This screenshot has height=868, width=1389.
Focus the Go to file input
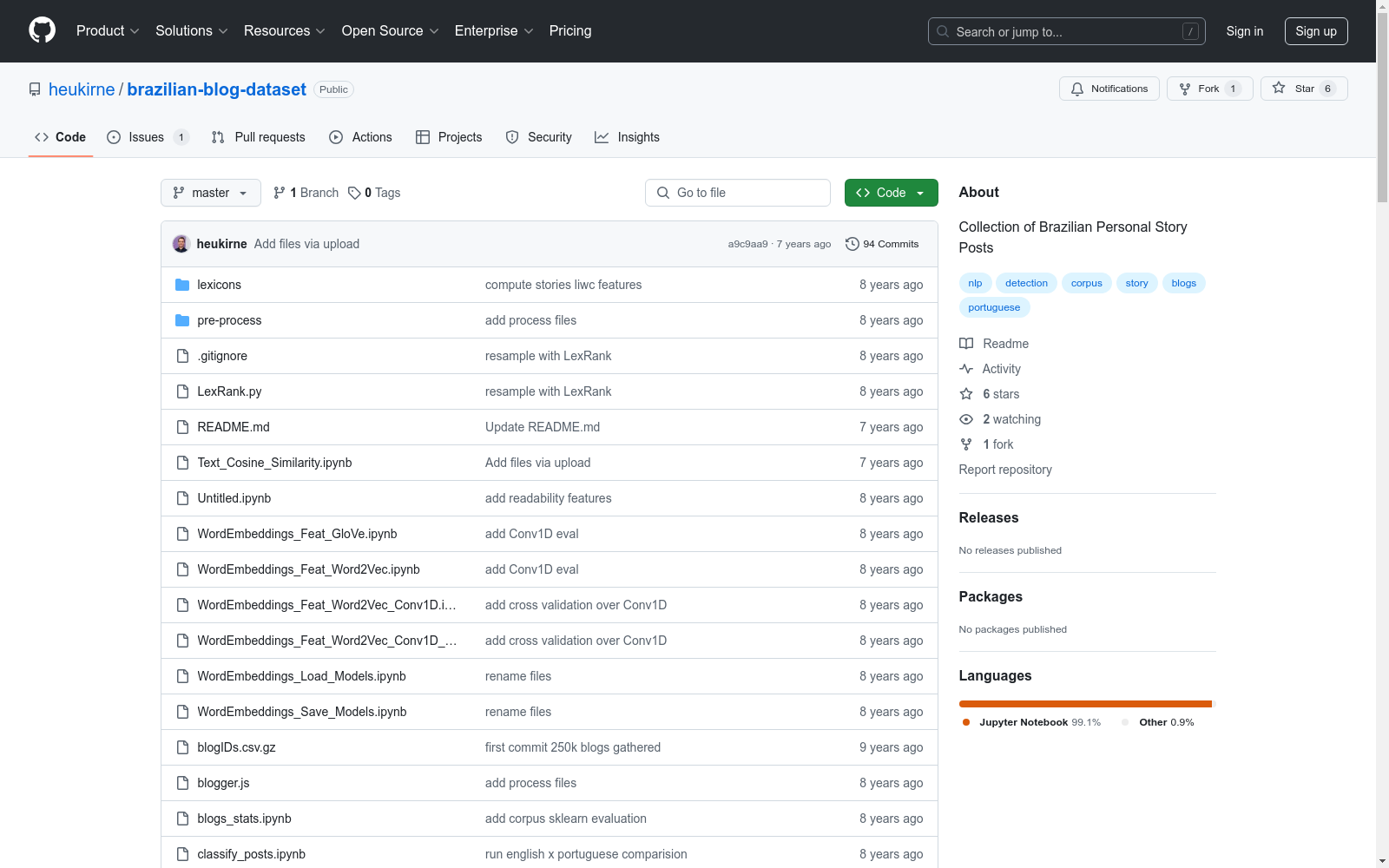[738, 193]
